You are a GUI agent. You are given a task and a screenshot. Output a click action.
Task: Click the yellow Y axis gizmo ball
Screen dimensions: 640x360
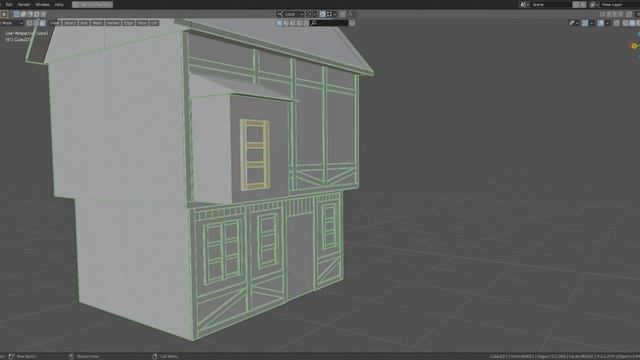(634, 46)
